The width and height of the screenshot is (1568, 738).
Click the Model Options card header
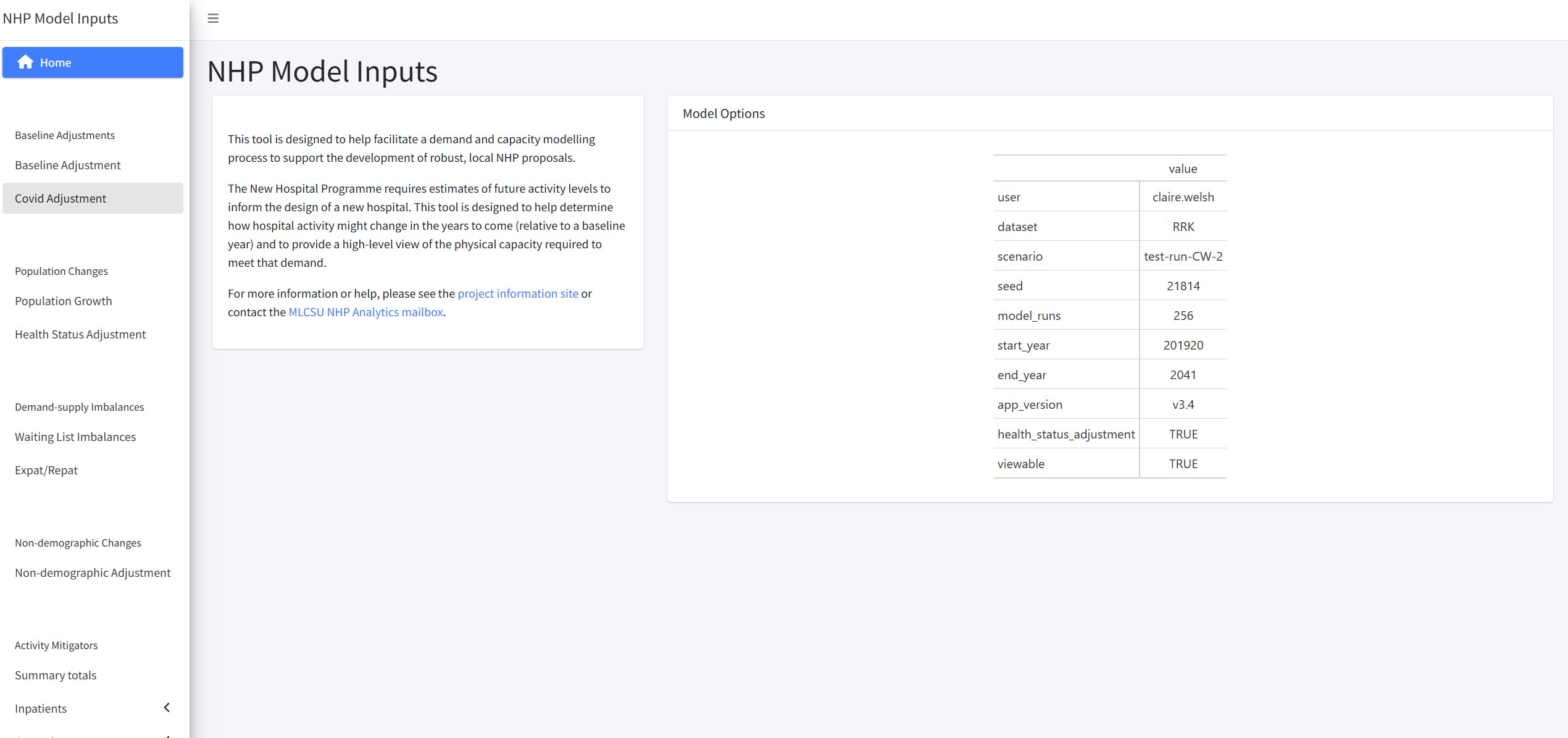pos(723,114)
